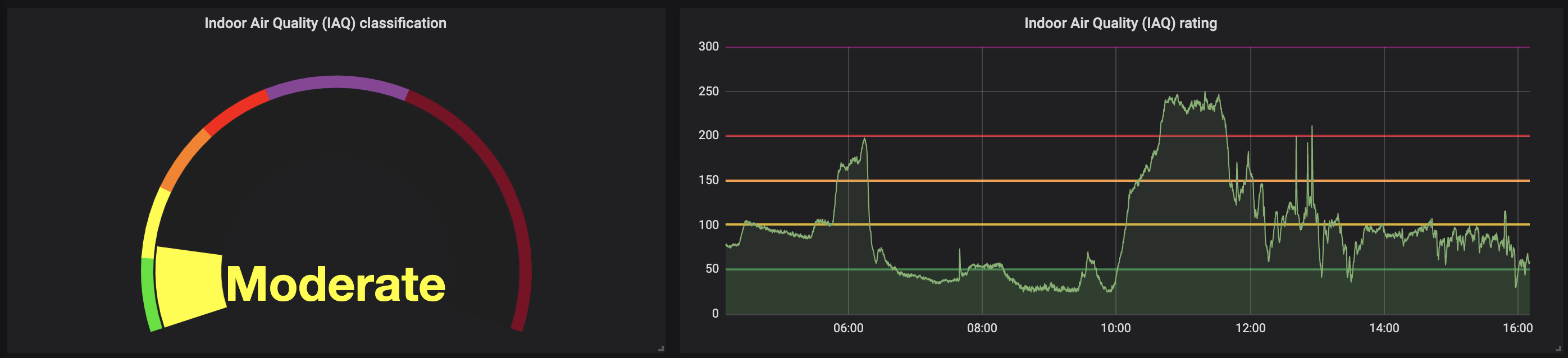Click the orange segment of the gauge arc
This screenshot has width=1568, height=358.
tap(184, 159)
